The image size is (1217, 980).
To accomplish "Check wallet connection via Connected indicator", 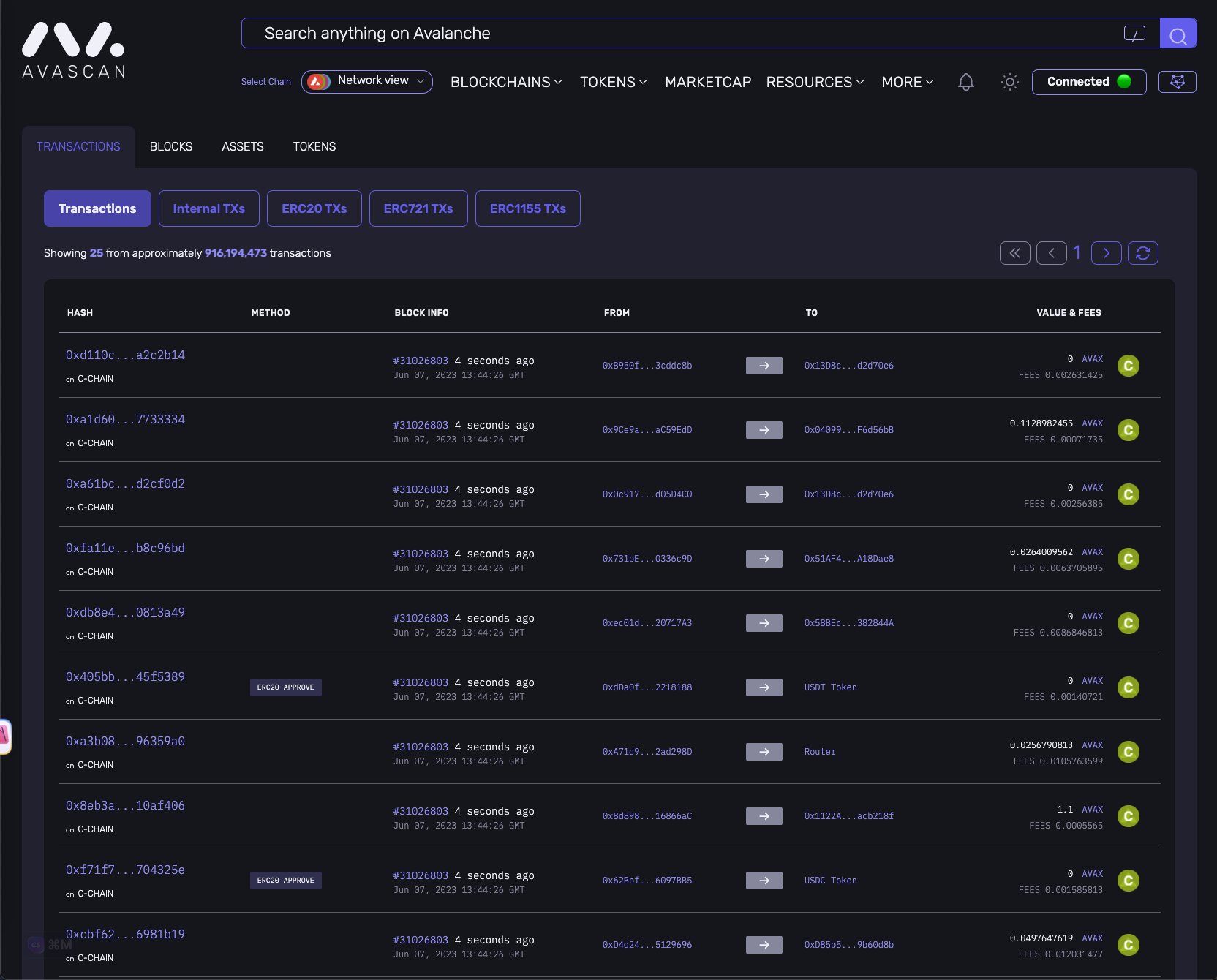I will [x=1088, y=82].
